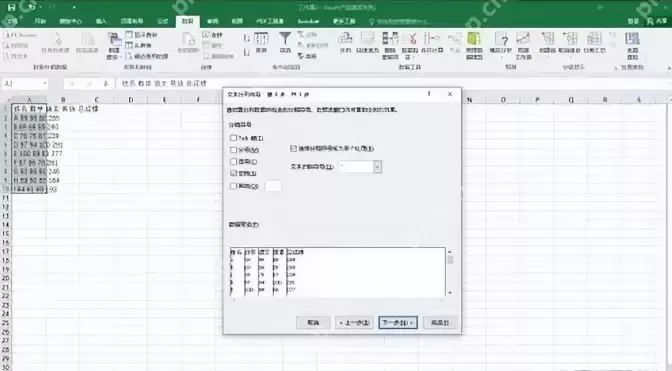Click From Text (自文本) icon

click(15, 56)
